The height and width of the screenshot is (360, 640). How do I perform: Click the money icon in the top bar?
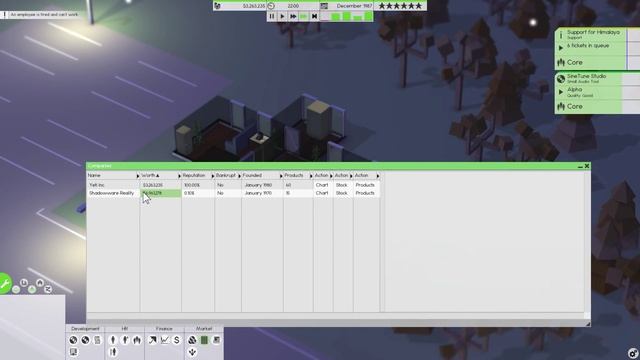[217, 6]
